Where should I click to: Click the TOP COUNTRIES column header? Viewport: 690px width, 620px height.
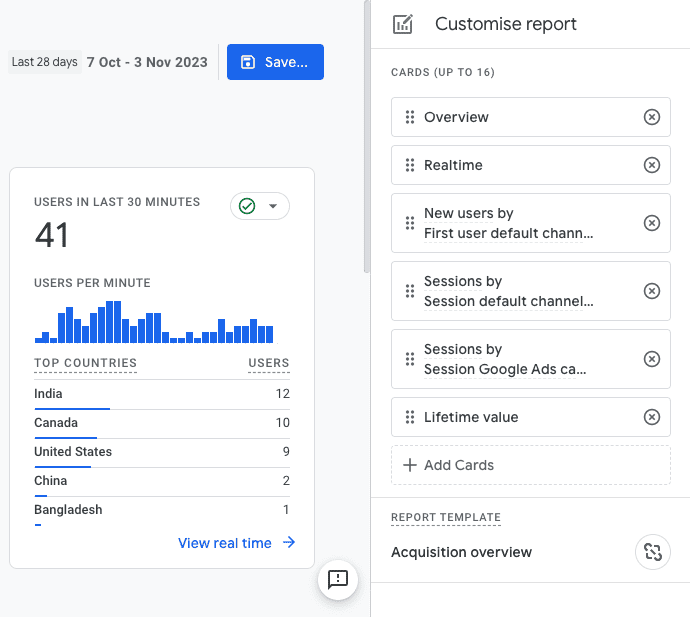(x=85, y=363)
